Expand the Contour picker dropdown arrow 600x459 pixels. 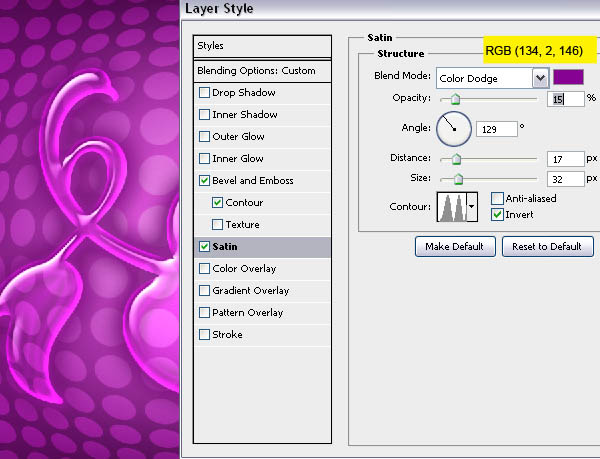click(472, 207)
